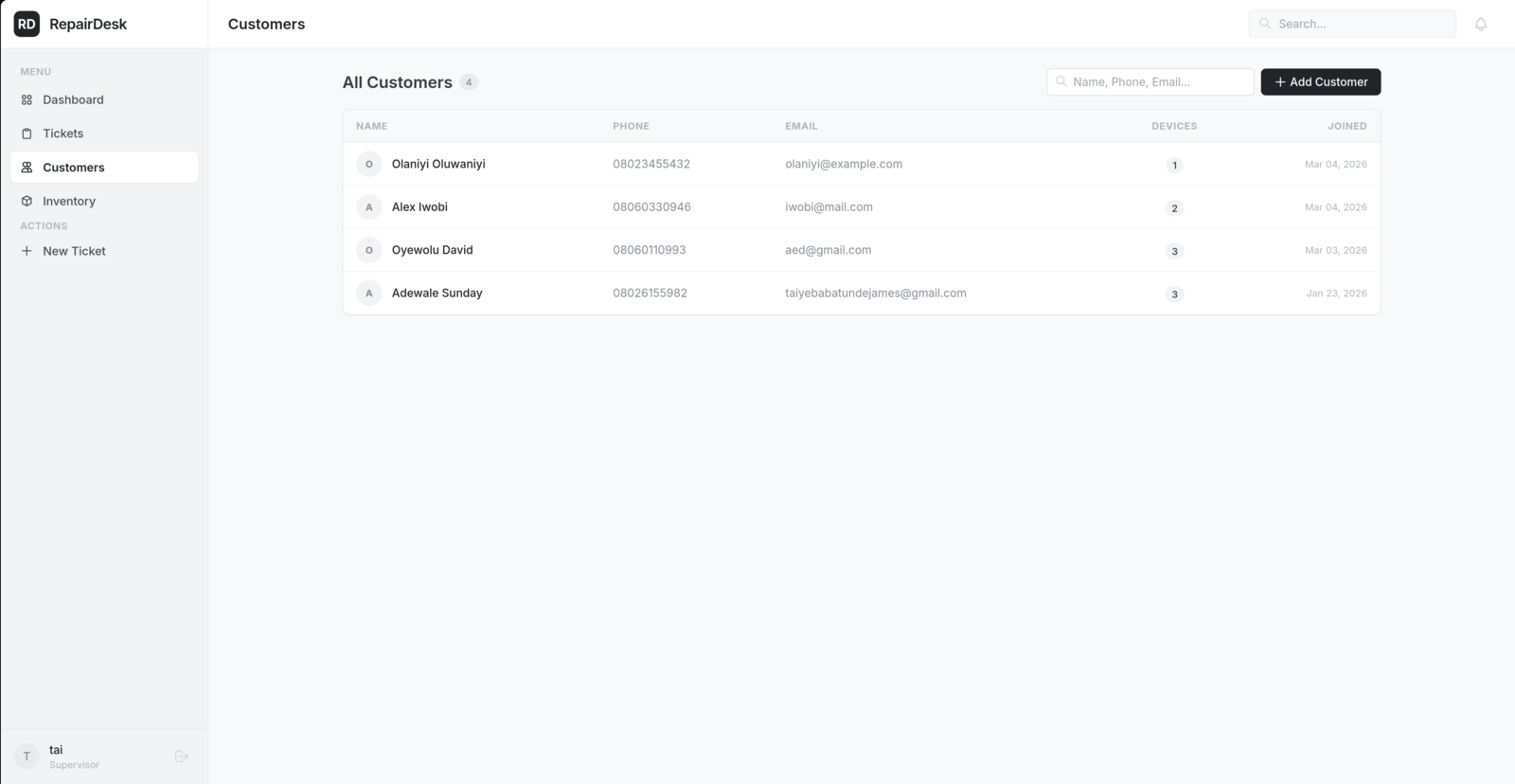Click the Inventory box icon in sidebar
The width and height of the screenshot is (1515, 784).
27,202
